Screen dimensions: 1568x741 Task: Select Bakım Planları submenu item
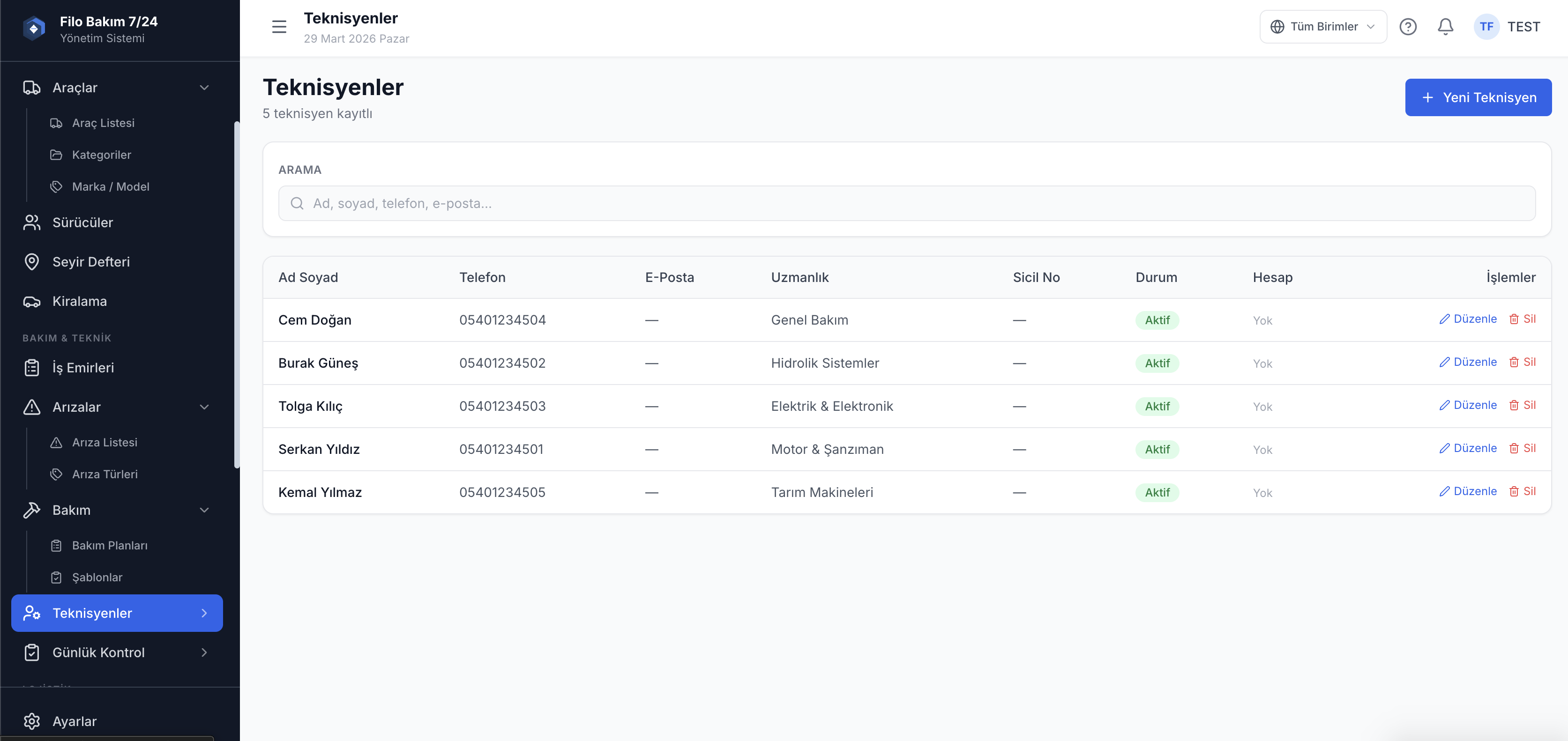(x=110, y=546)
